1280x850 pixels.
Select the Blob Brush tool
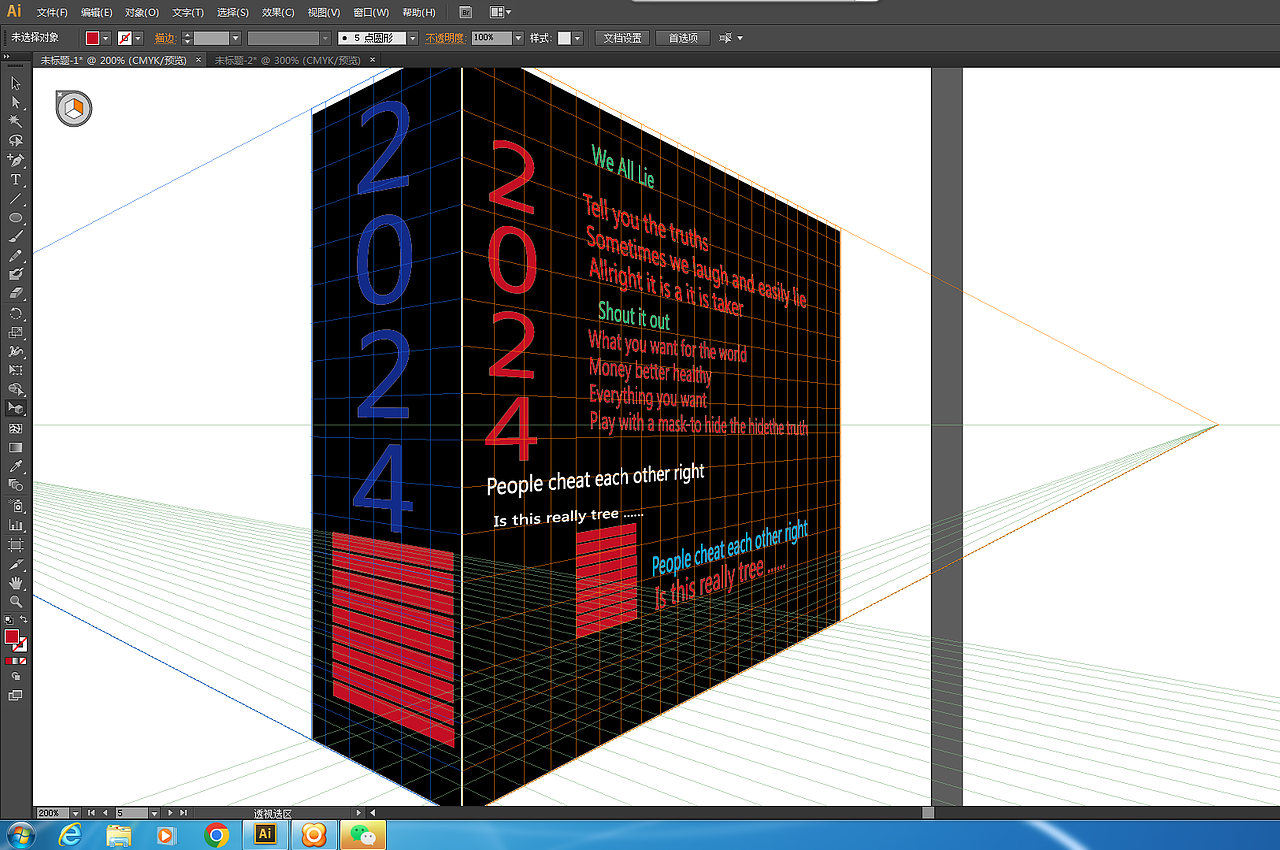(16, 274)
